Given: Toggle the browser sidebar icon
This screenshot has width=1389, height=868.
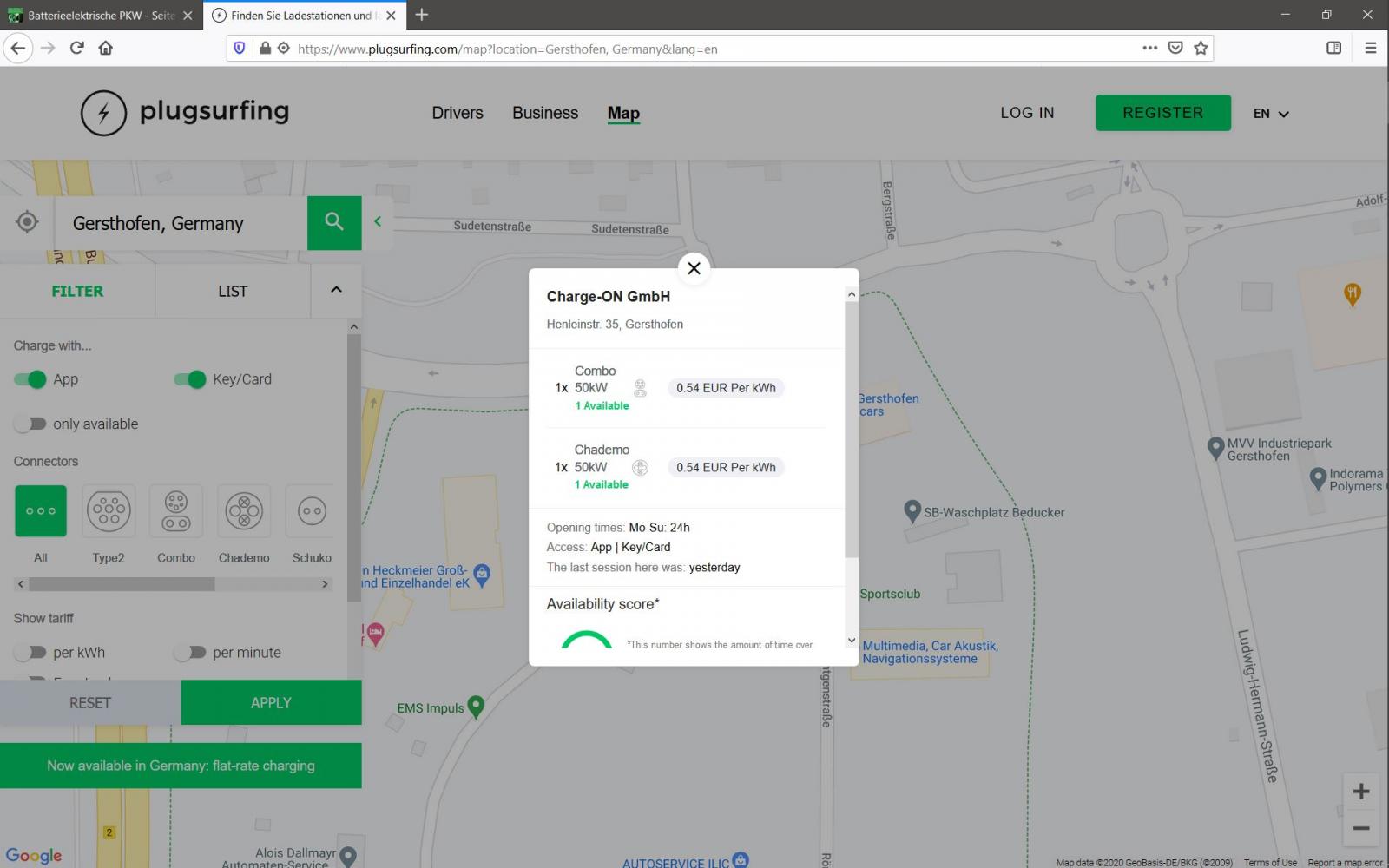Looking at the screenshot, I should (x=1334, y=49).
